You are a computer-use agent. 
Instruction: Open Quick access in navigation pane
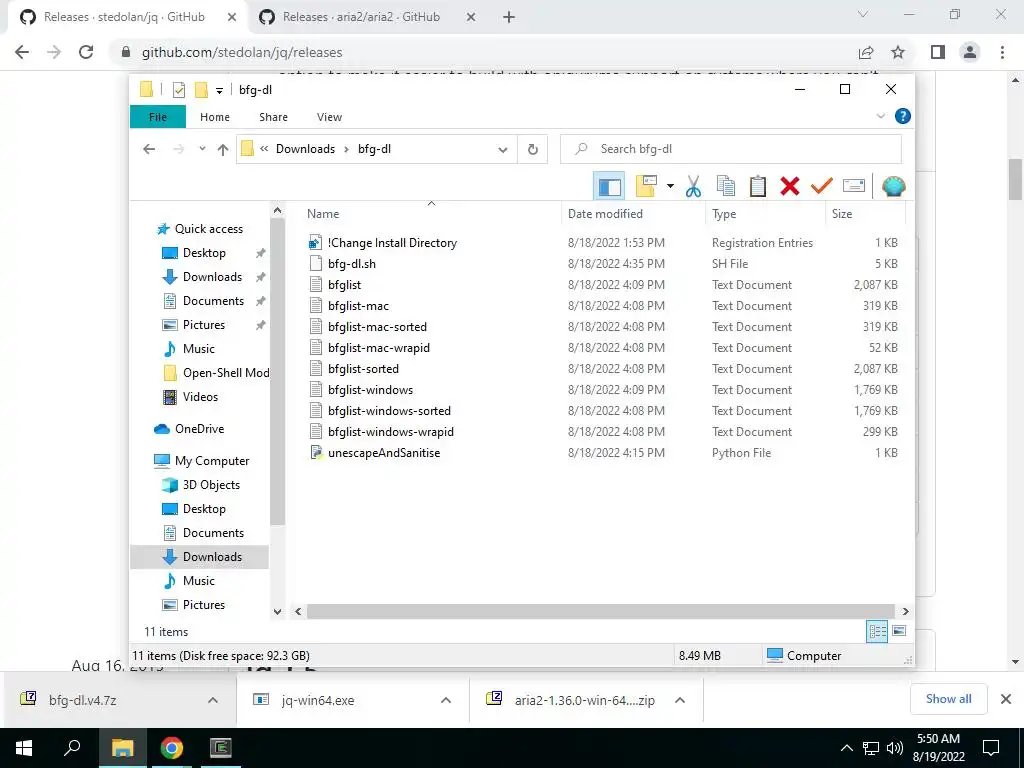[x=208, y=229]
